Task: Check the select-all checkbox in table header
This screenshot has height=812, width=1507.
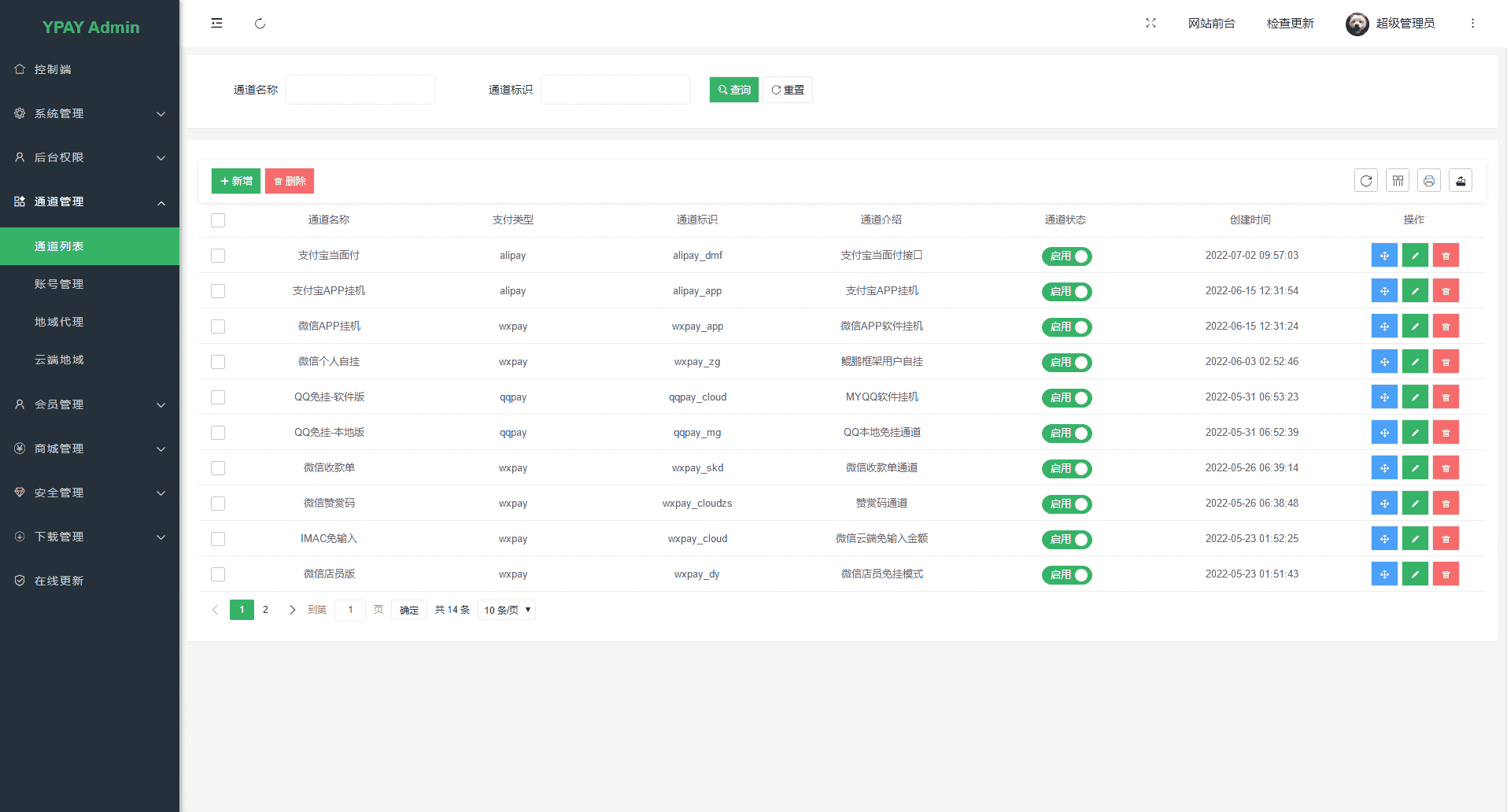Action: [x=218, y=220]
